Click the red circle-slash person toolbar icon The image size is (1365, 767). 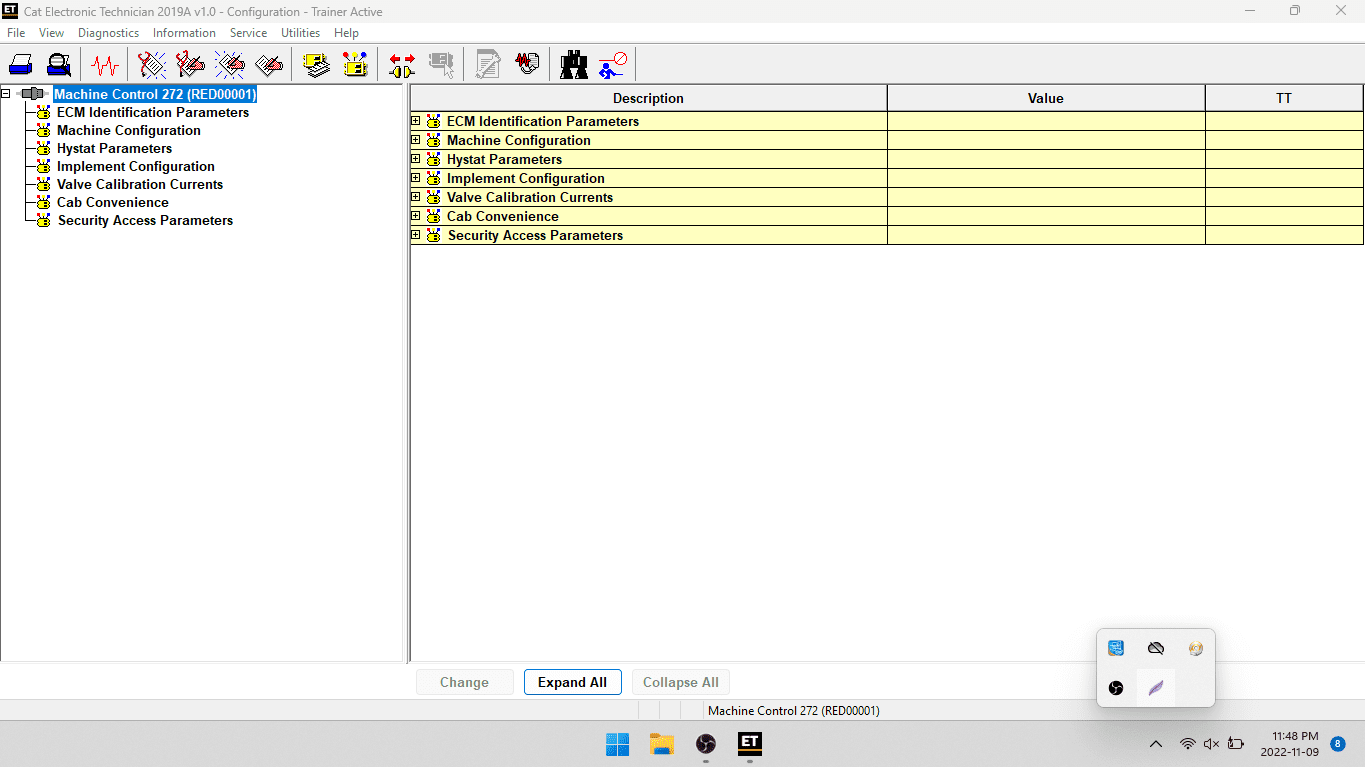click(612, 66)
